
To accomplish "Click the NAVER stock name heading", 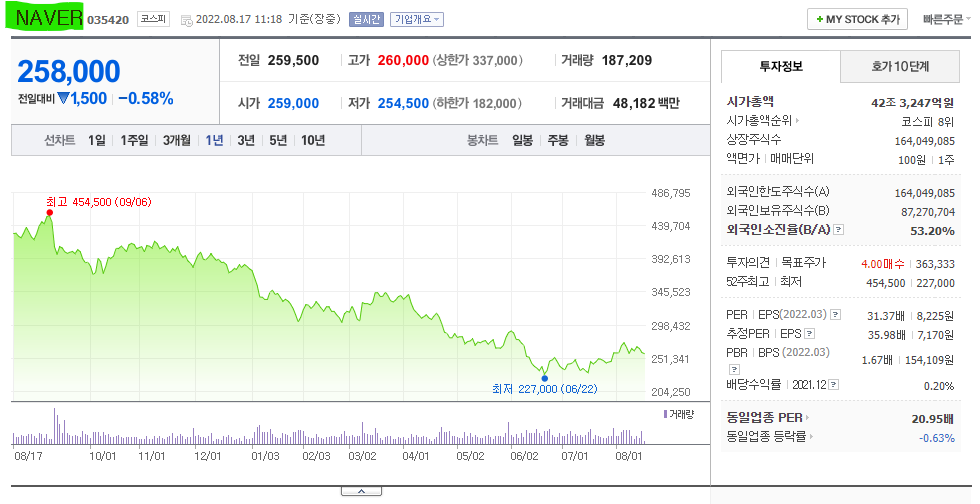I will pyautogui.click(x=48, y=18).
